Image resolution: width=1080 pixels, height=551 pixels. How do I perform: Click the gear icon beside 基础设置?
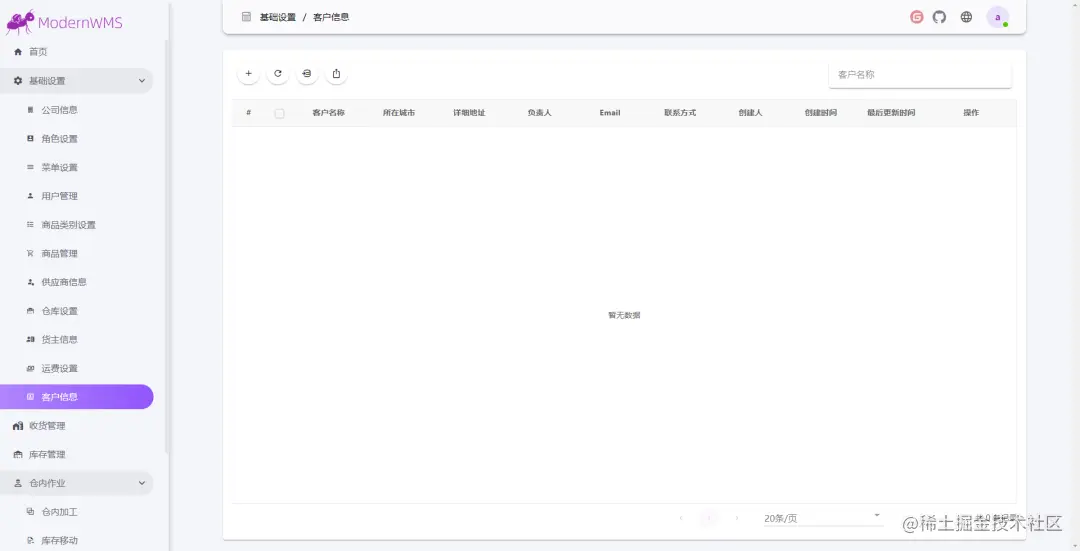click(18, 81)
